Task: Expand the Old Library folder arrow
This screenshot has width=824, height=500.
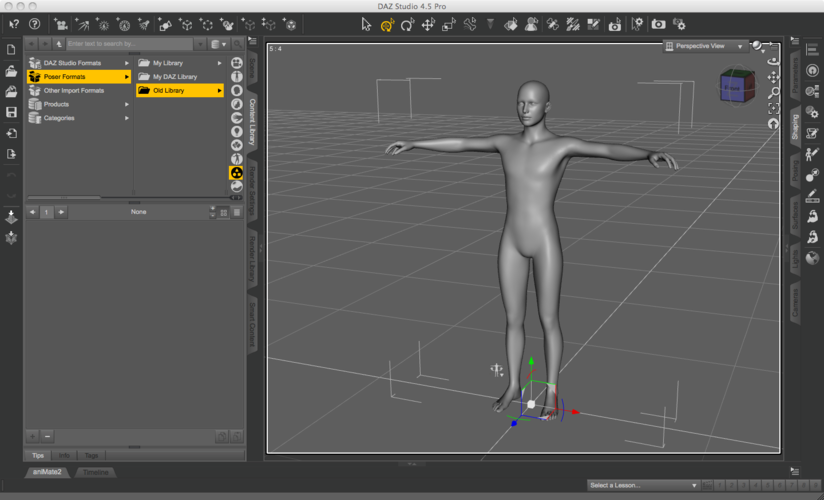Action: tap(219, 90)
